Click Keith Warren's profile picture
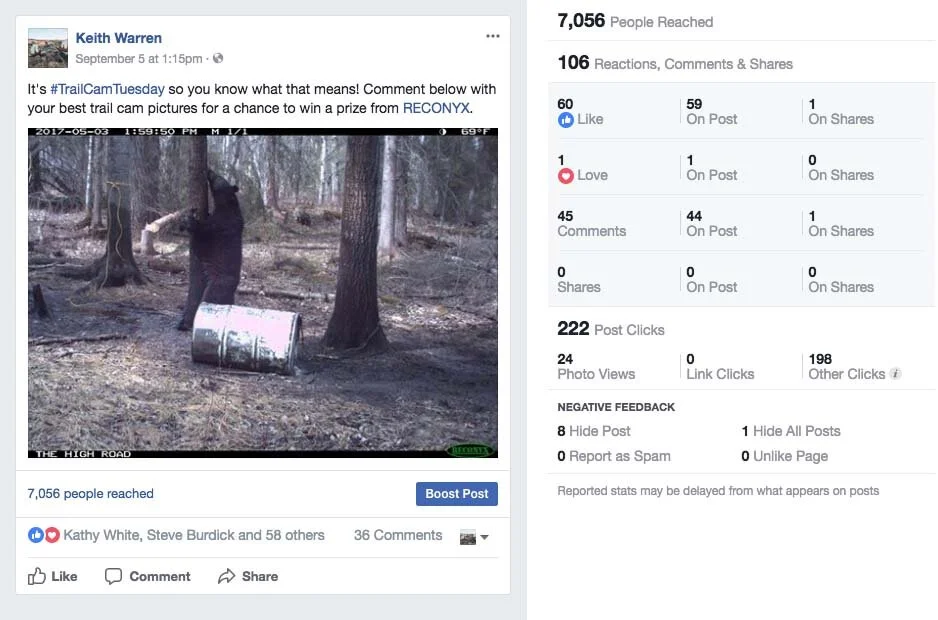The width and height of the screenshot is (938, 620). click(48, 48)
